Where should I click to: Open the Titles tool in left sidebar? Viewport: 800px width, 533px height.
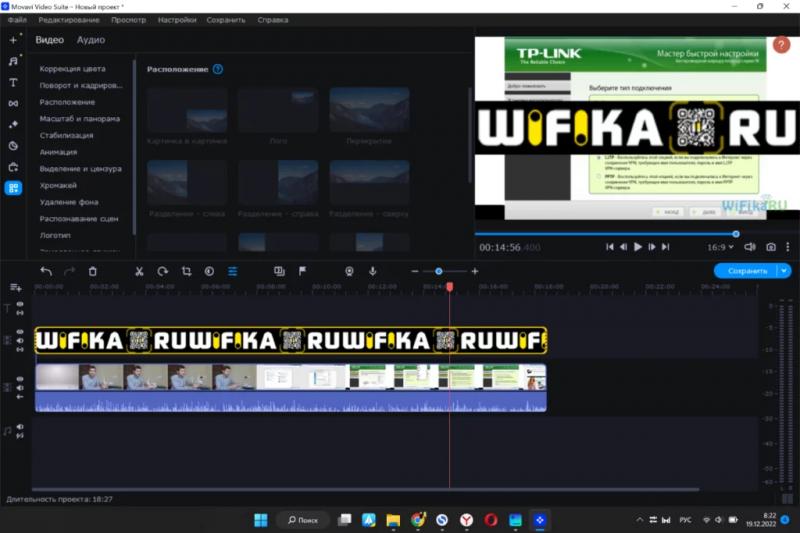(x=13, y=82)
